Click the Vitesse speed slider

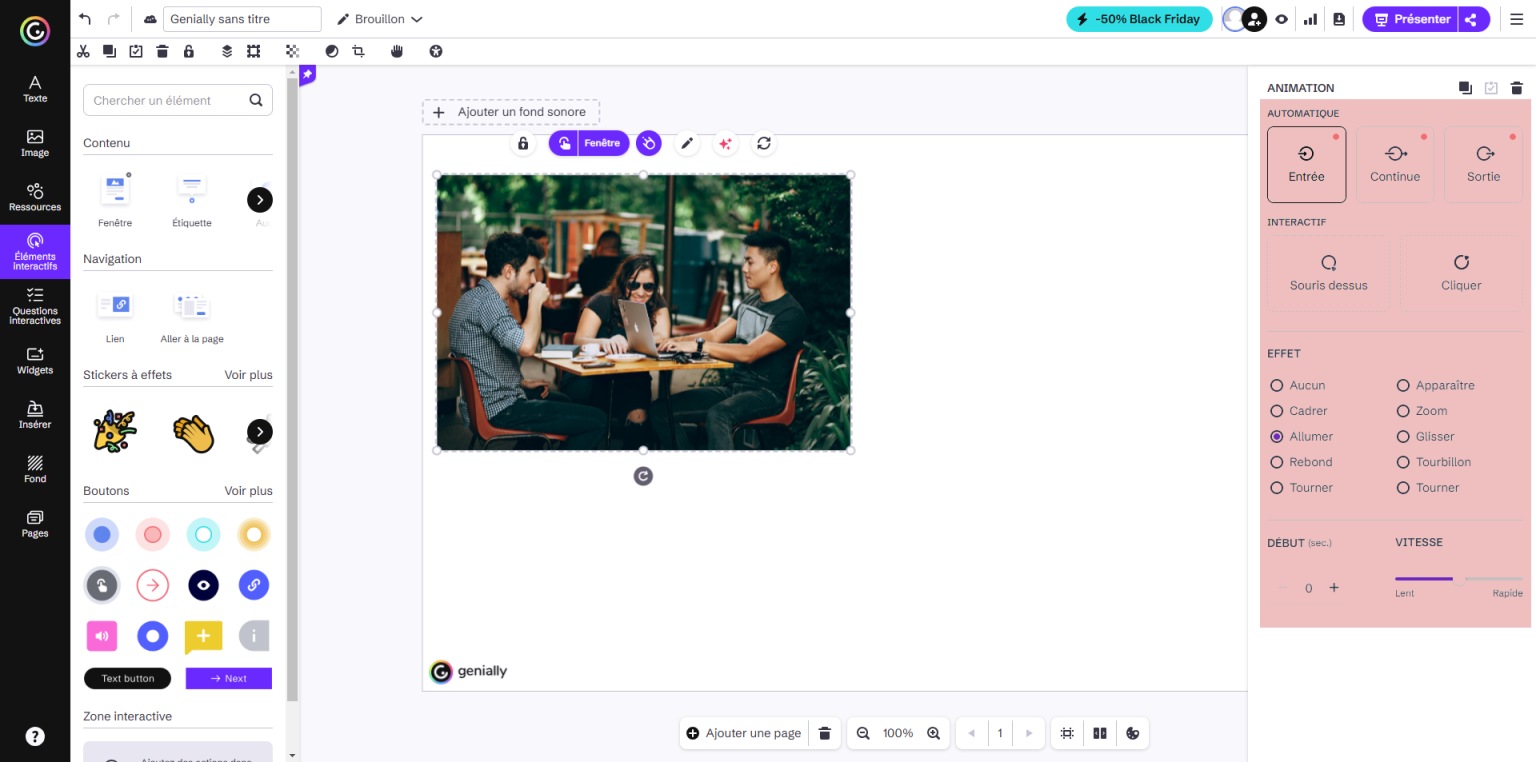[1459, 579]
